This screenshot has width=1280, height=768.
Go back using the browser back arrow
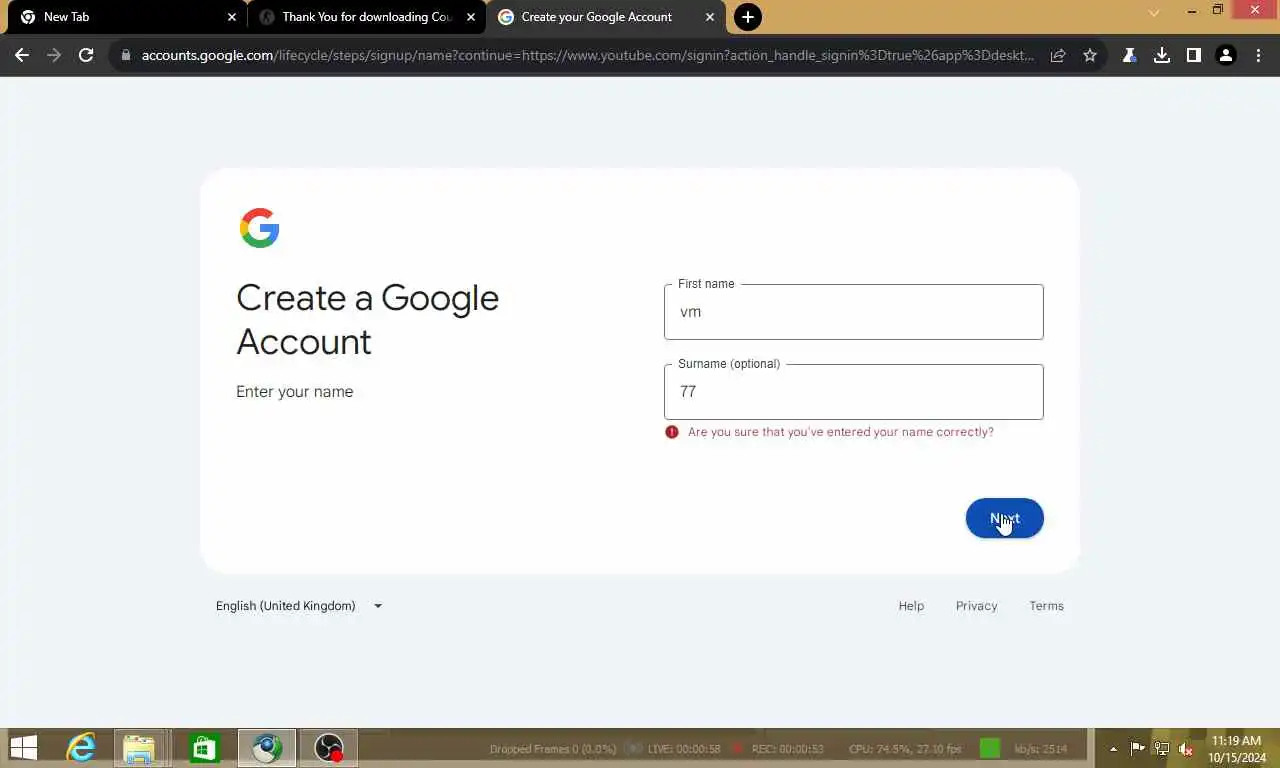point(22,56)
